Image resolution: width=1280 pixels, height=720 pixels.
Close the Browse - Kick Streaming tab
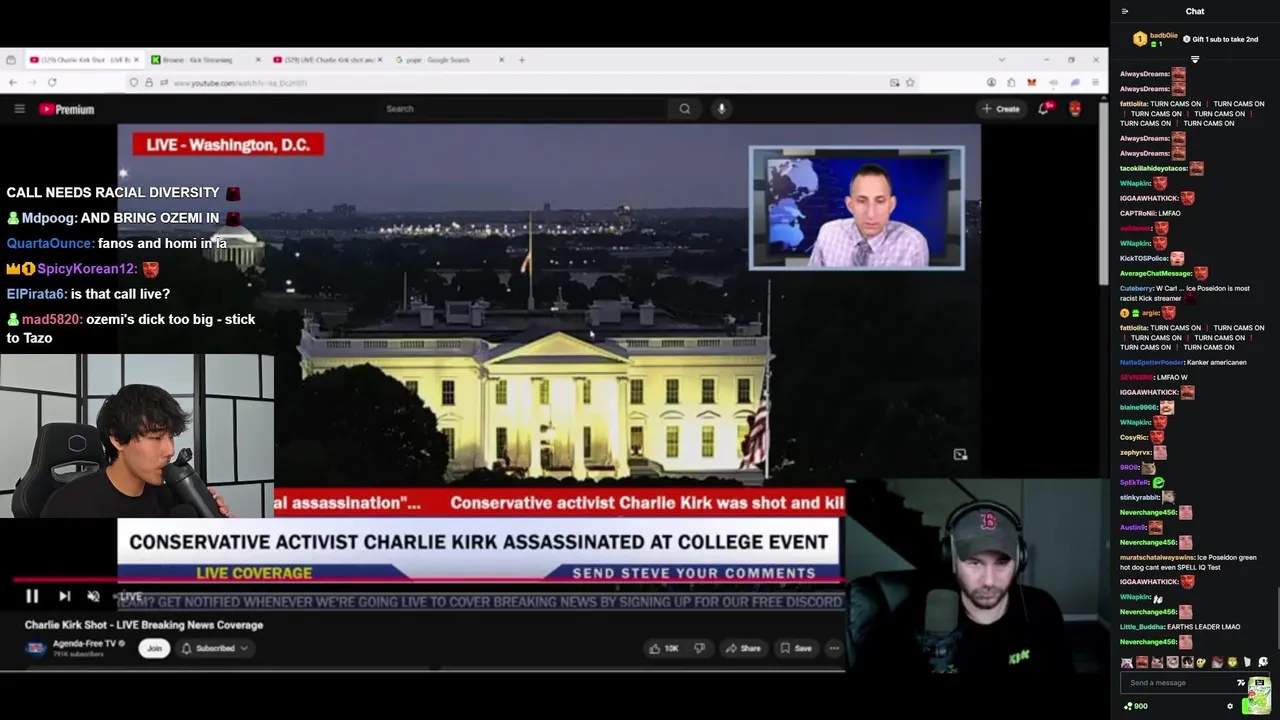pos(258,60)
